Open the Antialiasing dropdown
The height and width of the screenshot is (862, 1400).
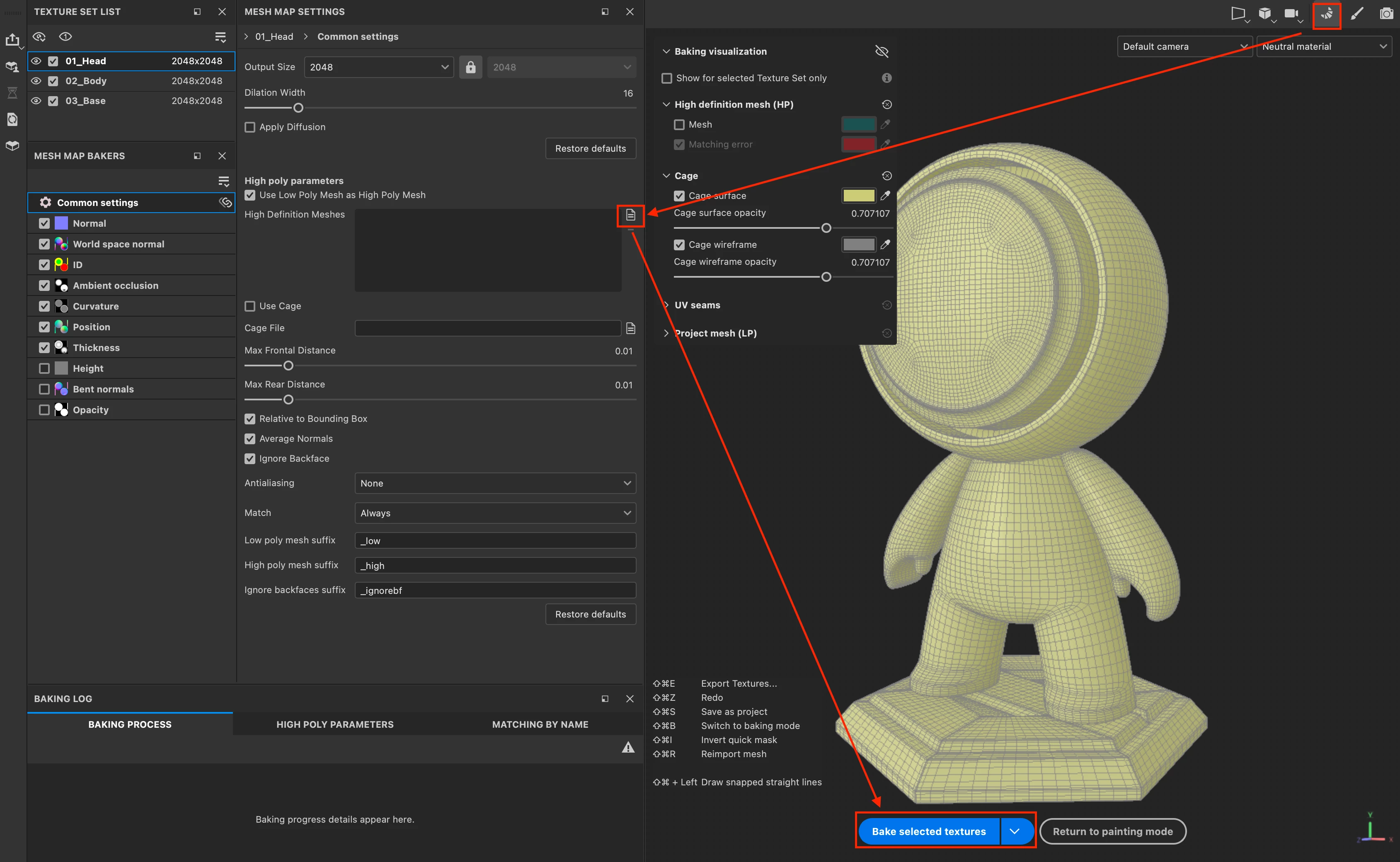[x=494, y=483]
